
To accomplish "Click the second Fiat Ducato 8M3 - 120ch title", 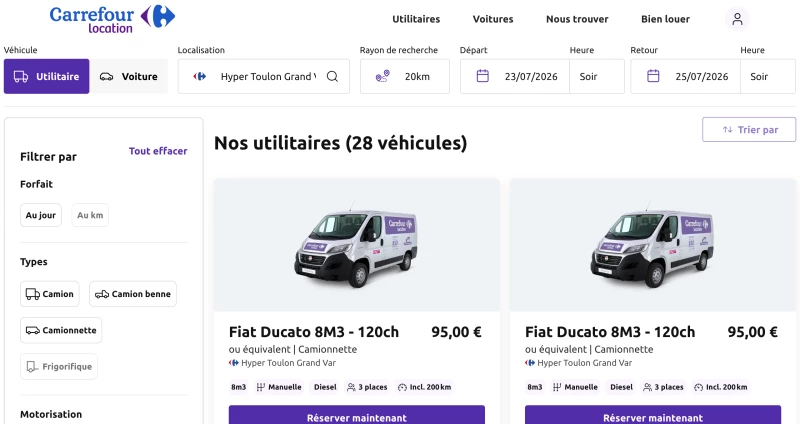I will 610,332.
